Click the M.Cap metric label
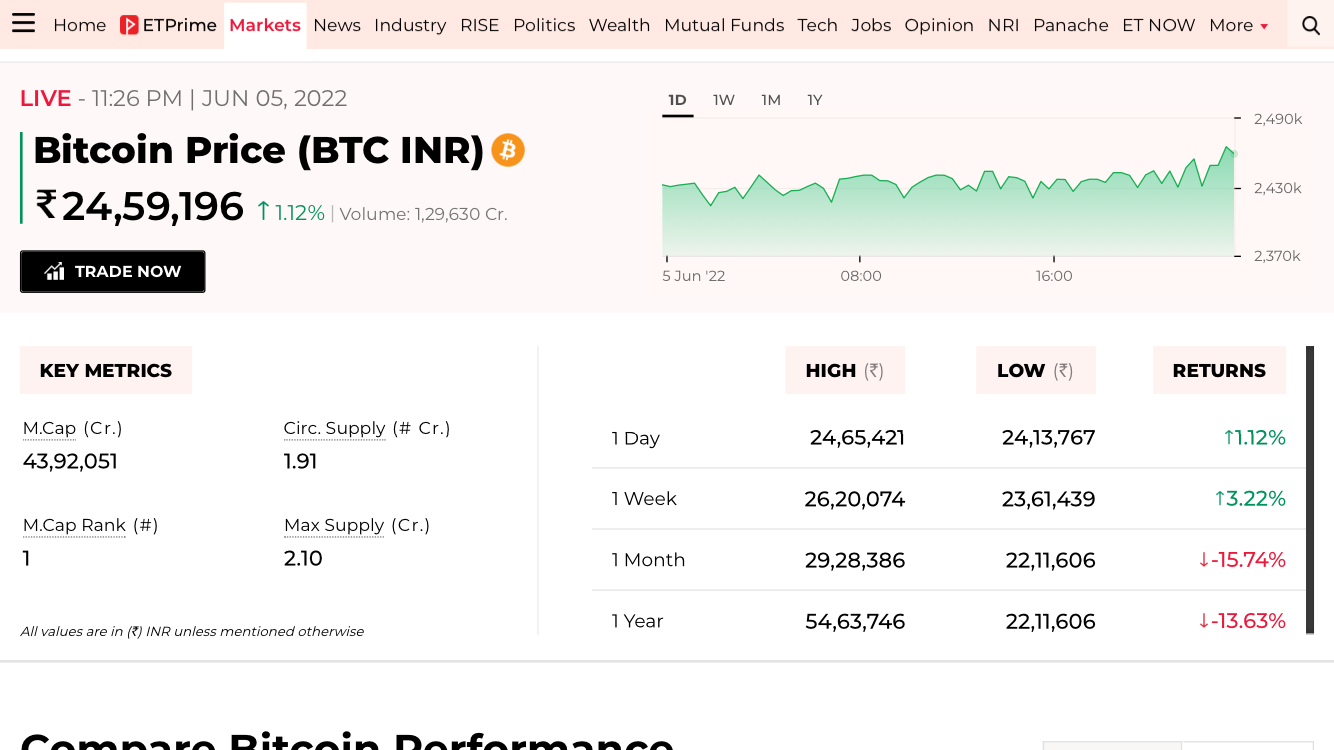This screenshot has height=750, width=1334. [49, 428]
